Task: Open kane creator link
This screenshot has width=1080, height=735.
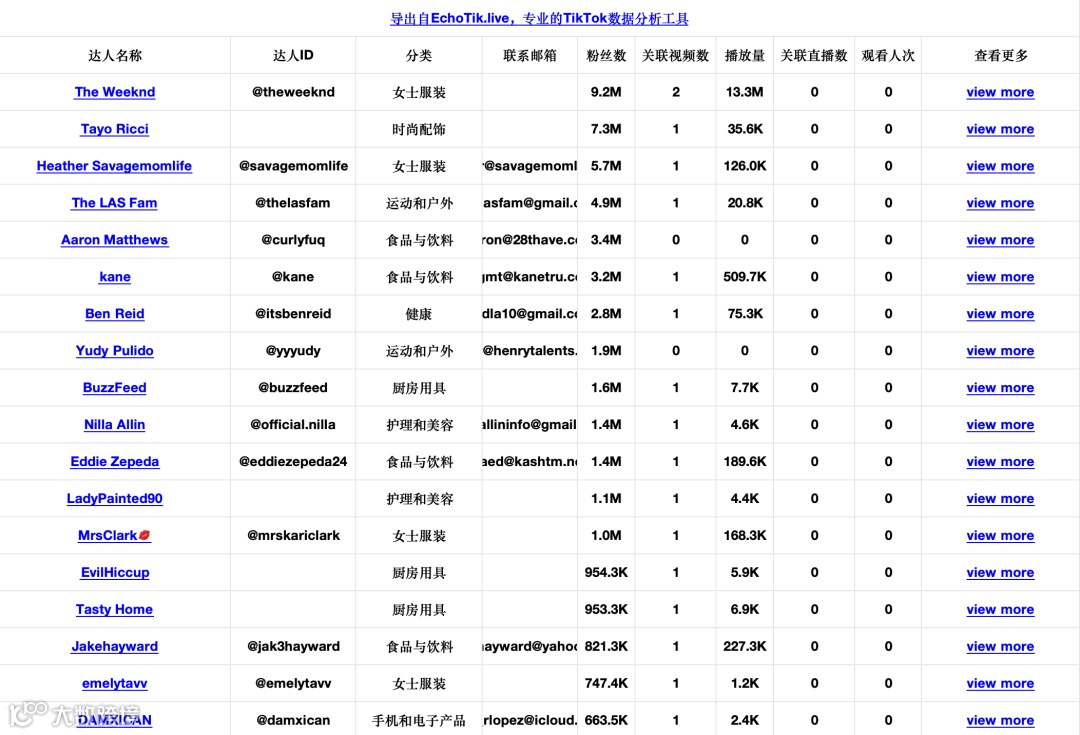Action: point(114,277)
